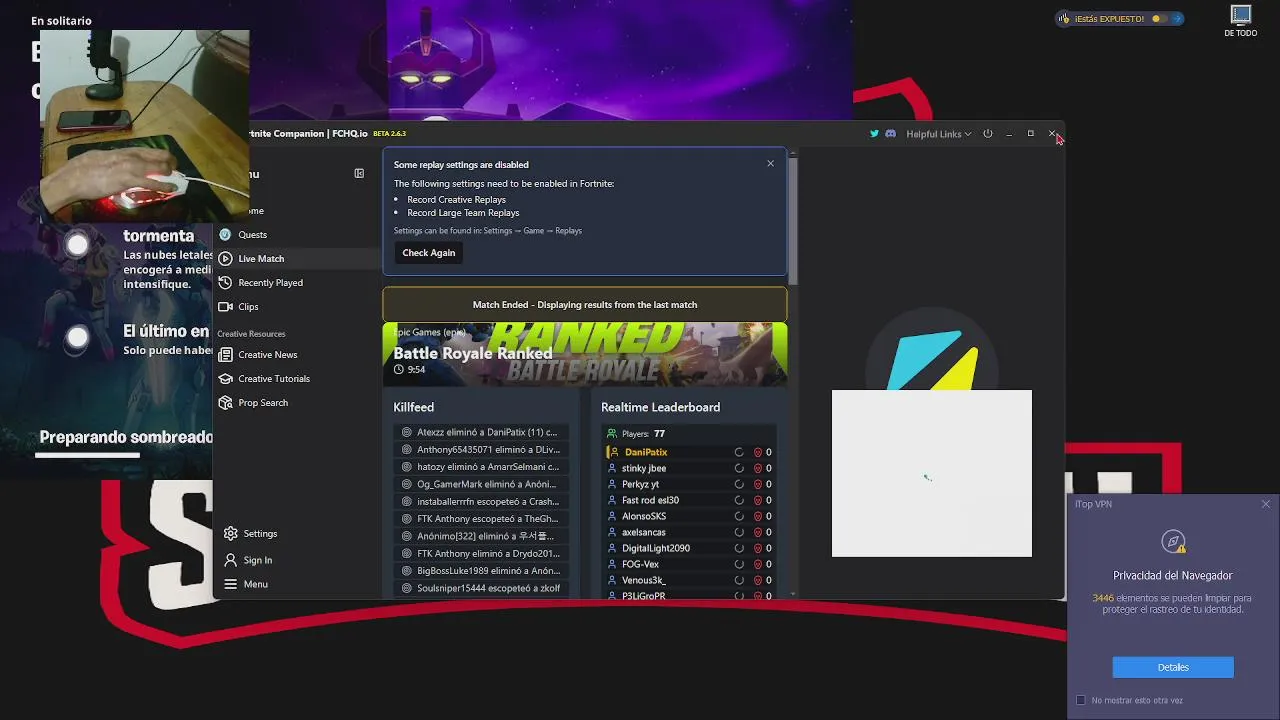The height and width of the screenshot is (720, 1280).
Task: Click the Players count group icon
Action: pos(612,434)
